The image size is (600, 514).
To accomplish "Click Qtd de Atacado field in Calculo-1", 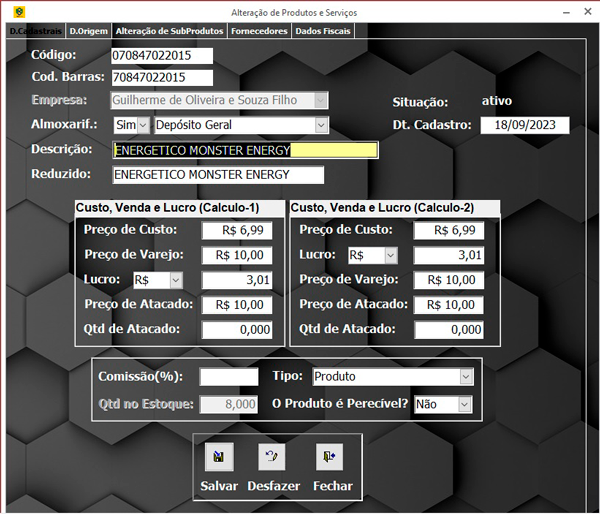I will (x=237, y=330).
